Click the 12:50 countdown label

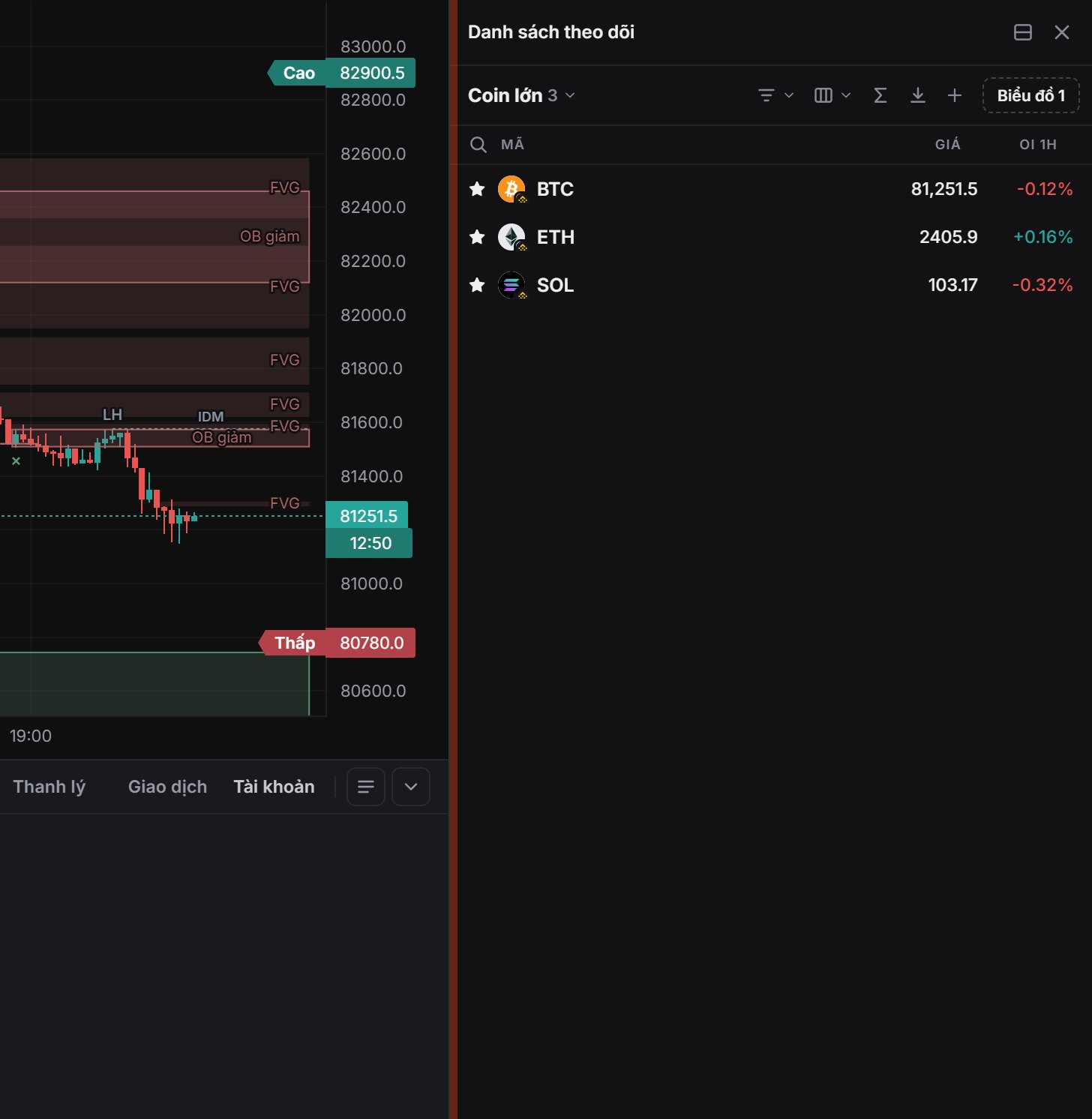369,543
